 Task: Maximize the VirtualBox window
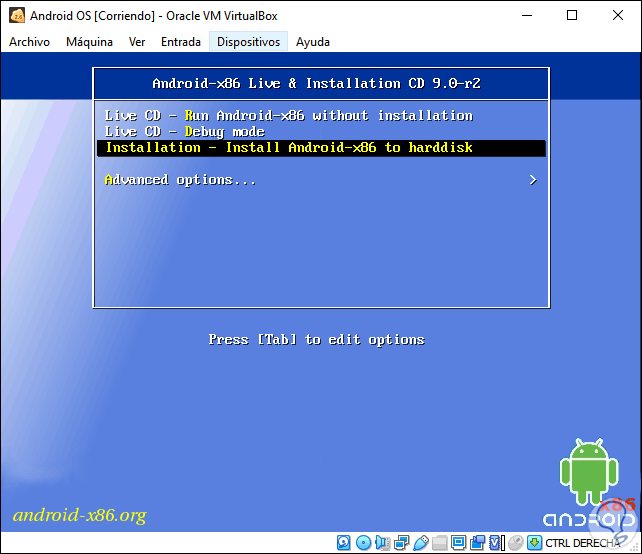pos(572,16)
